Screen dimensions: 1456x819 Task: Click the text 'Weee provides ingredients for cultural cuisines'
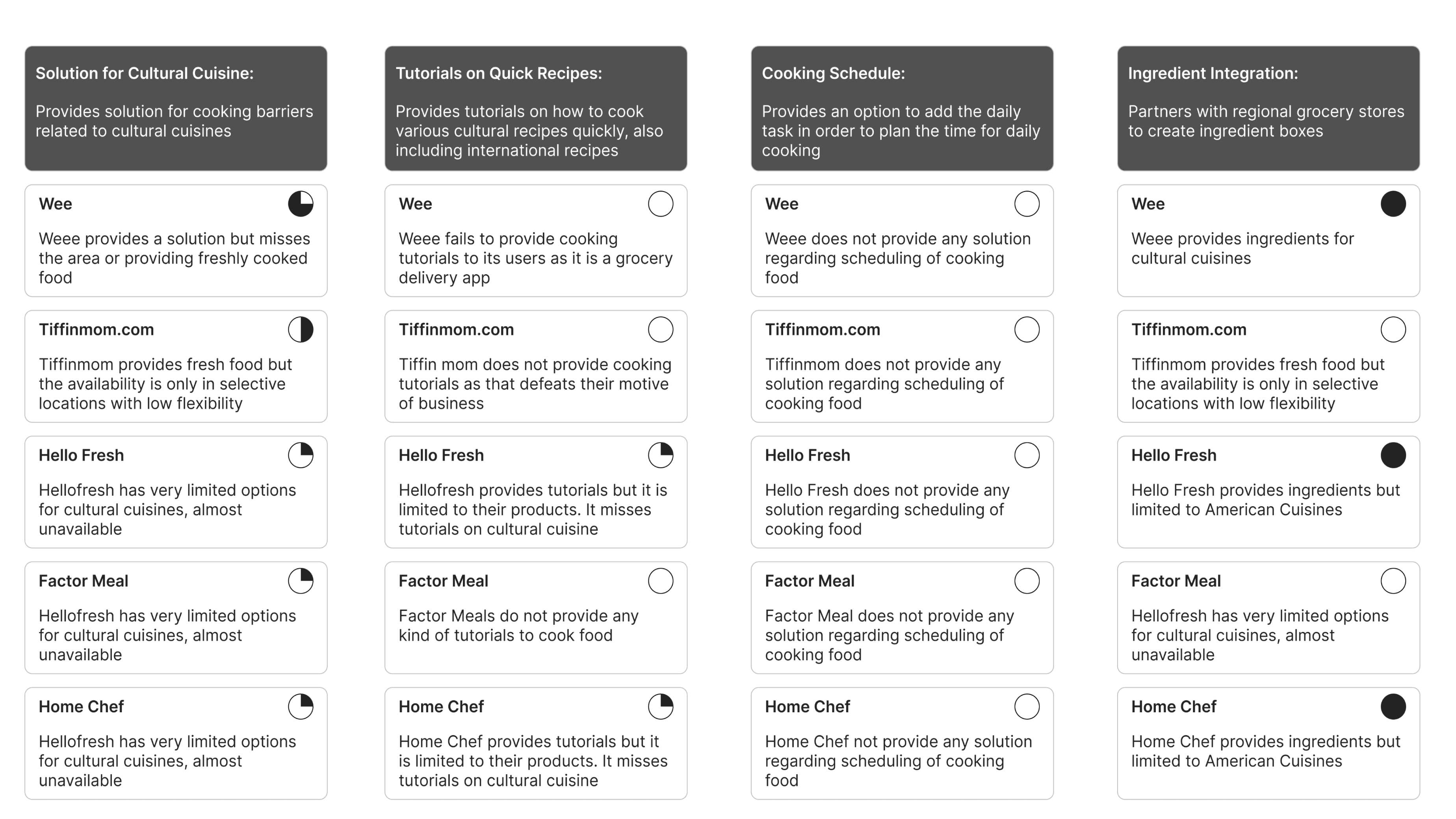(1242, 249)
